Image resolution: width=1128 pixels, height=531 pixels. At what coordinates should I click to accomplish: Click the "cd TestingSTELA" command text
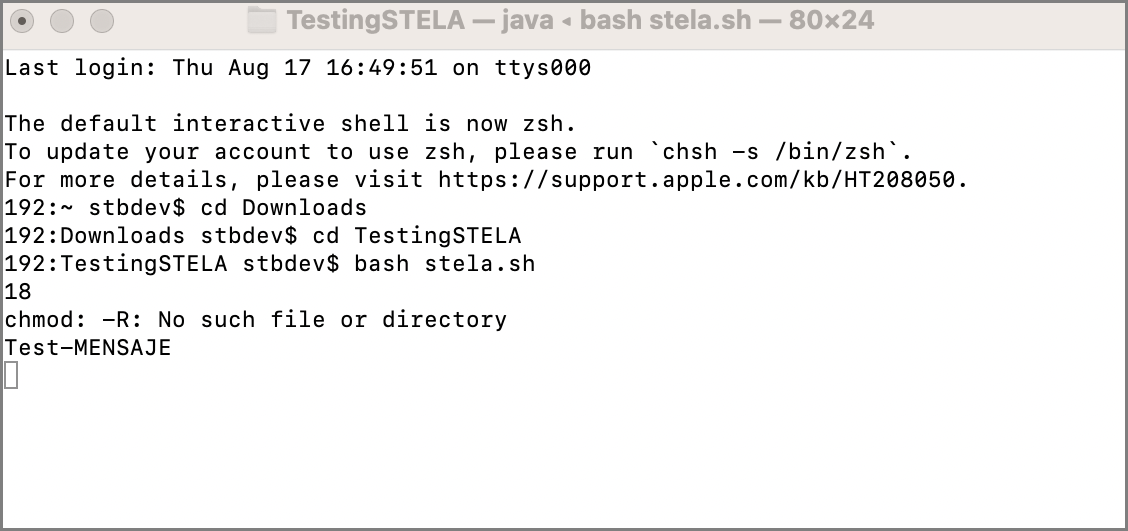(417, 236)
